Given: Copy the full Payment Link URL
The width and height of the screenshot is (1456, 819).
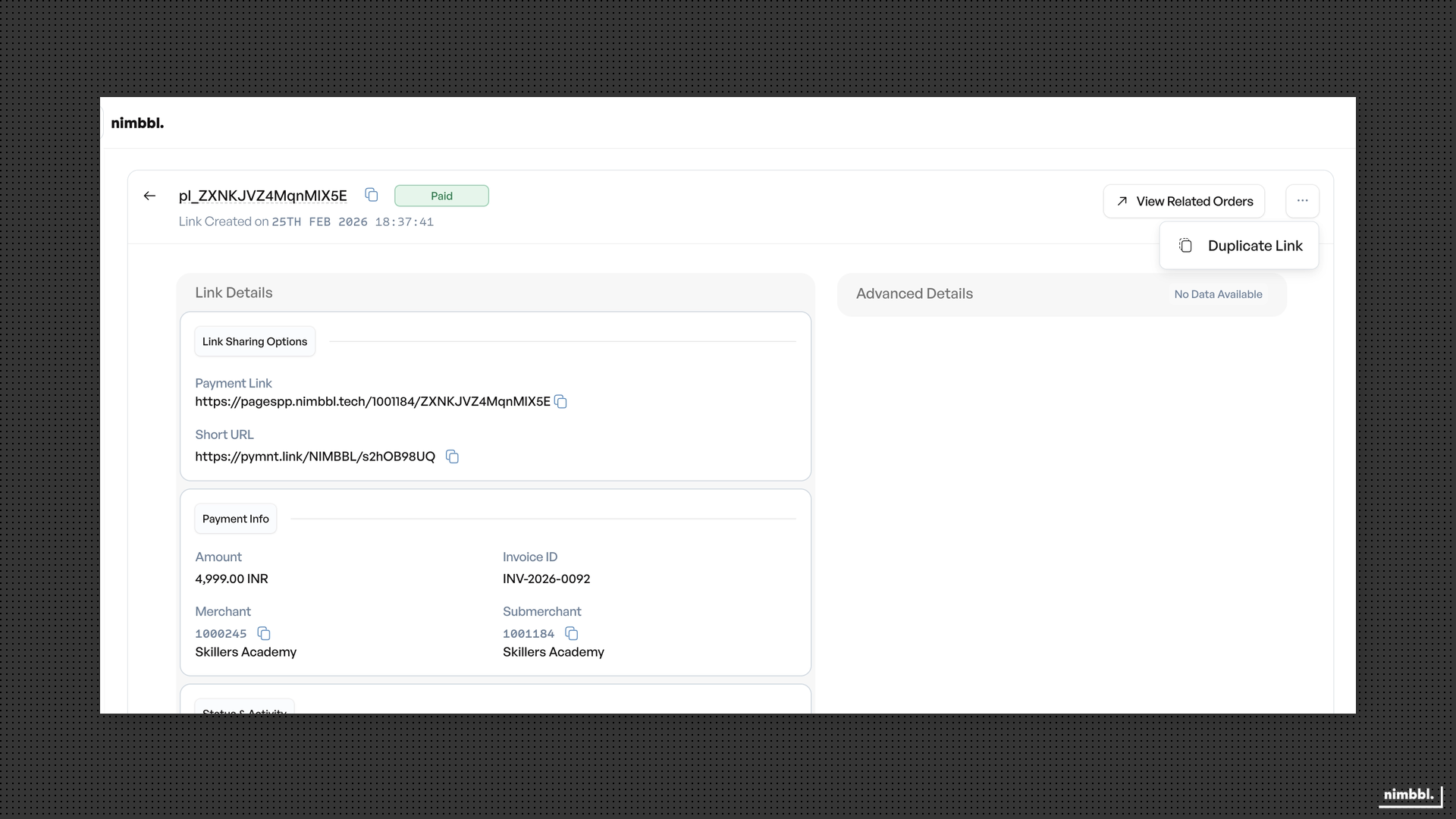Looking at the screenshot, I should click(560, 401).
